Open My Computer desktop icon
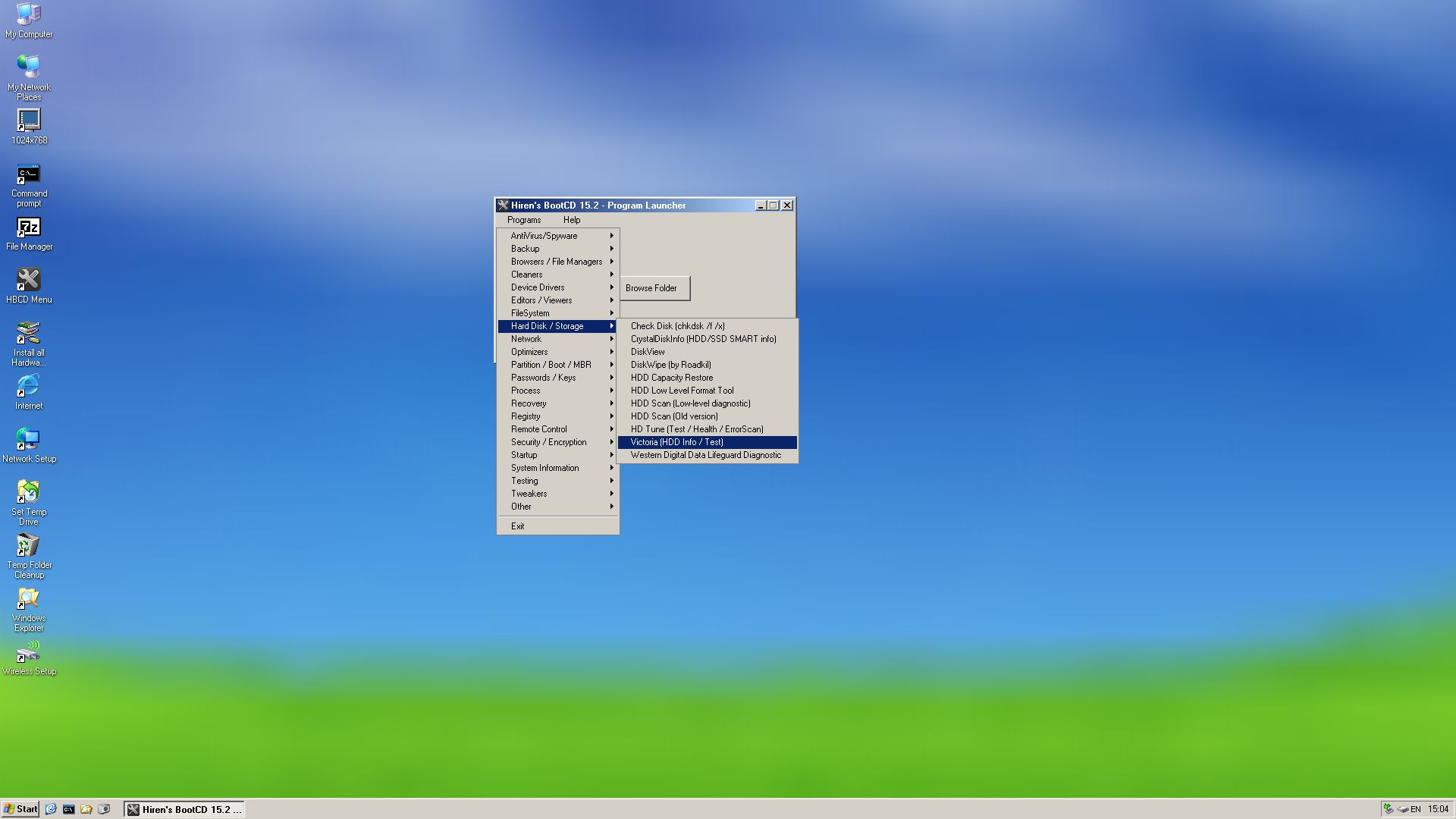 29,20
